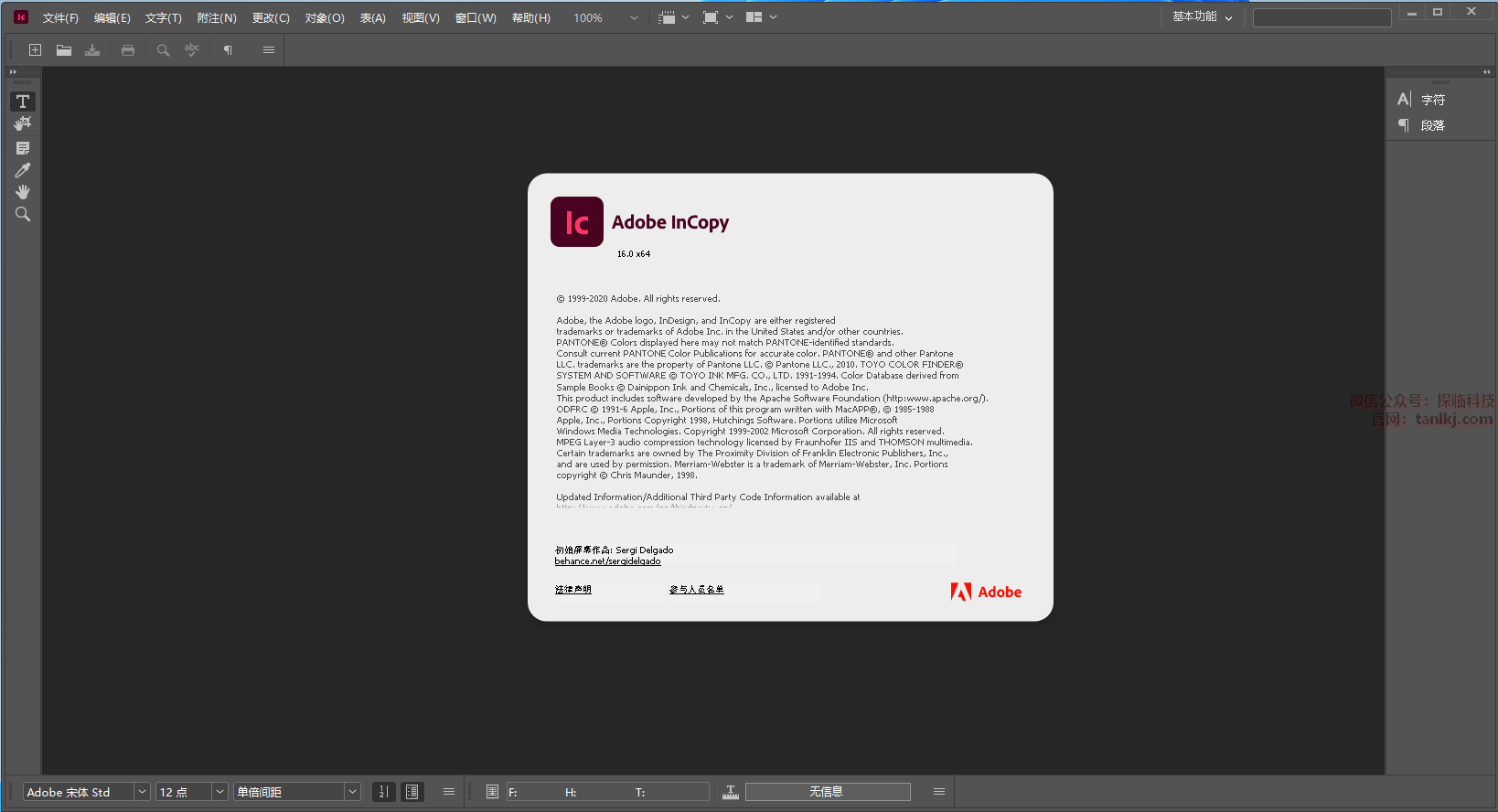
Task: Expand the Adobe 宋体 Std font dropdown
Action: click(142, 792)
